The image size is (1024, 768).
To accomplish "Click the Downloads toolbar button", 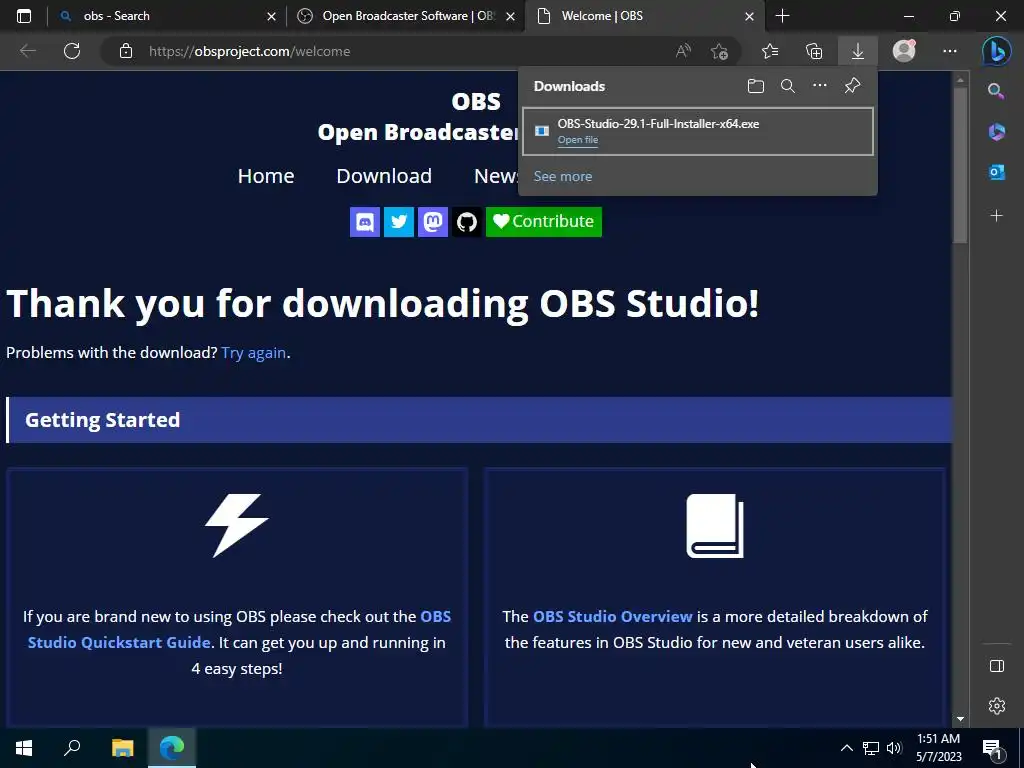I will point(857,51).
